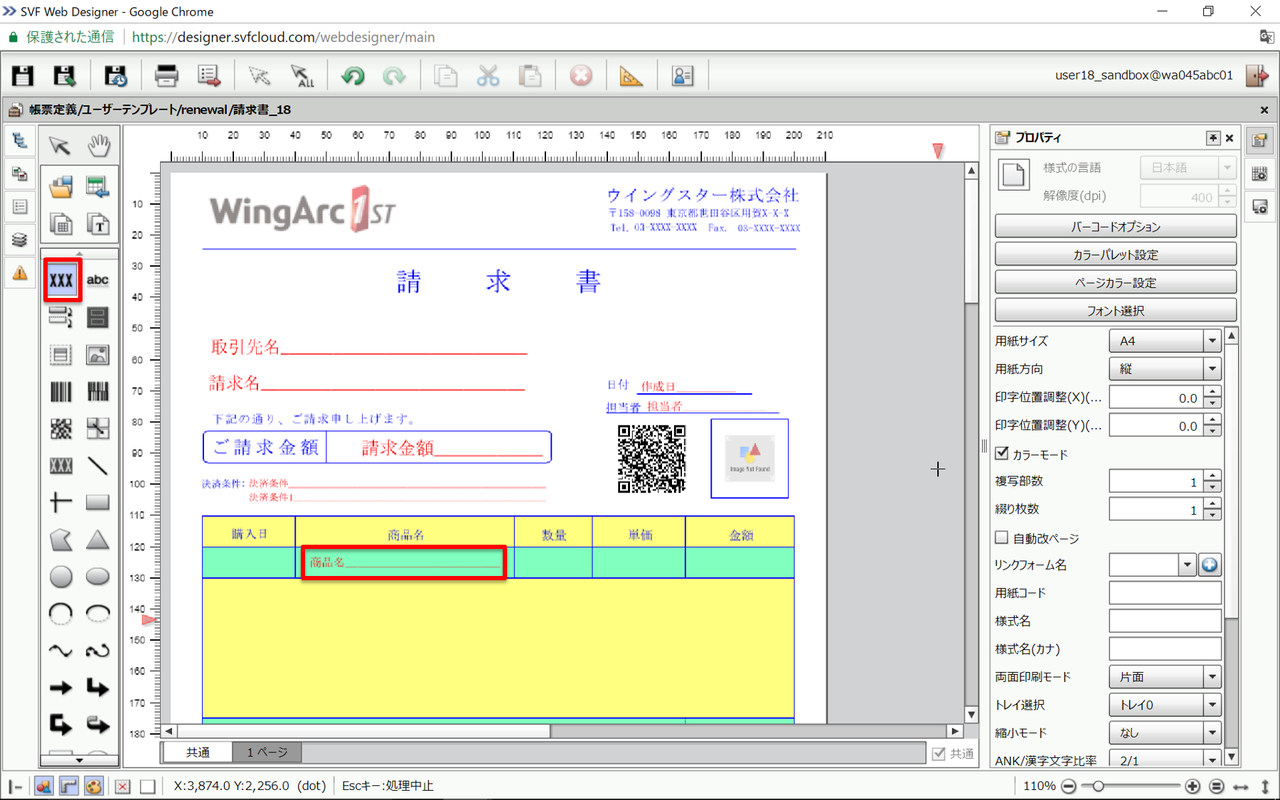The width and height of the screenshot is (1280, 800).
Task: Click the Select All arrow icon
Action: tap(301, 76)
